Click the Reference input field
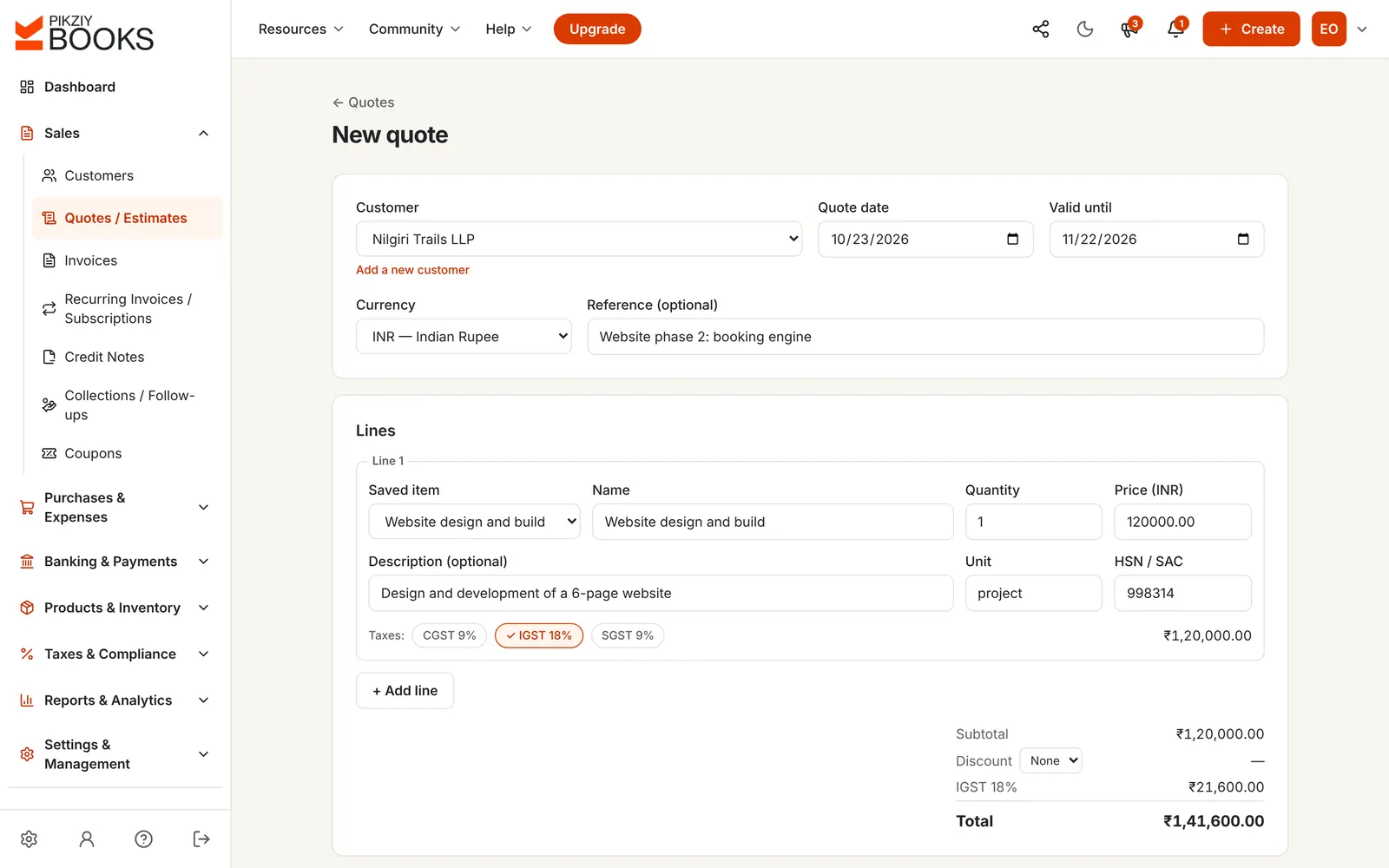Screen dimensions: 1389x868 coord(925,337)
